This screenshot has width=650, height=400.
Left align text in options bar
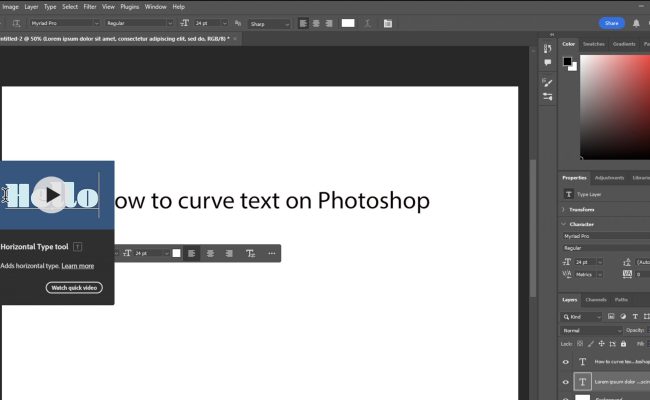303,23
